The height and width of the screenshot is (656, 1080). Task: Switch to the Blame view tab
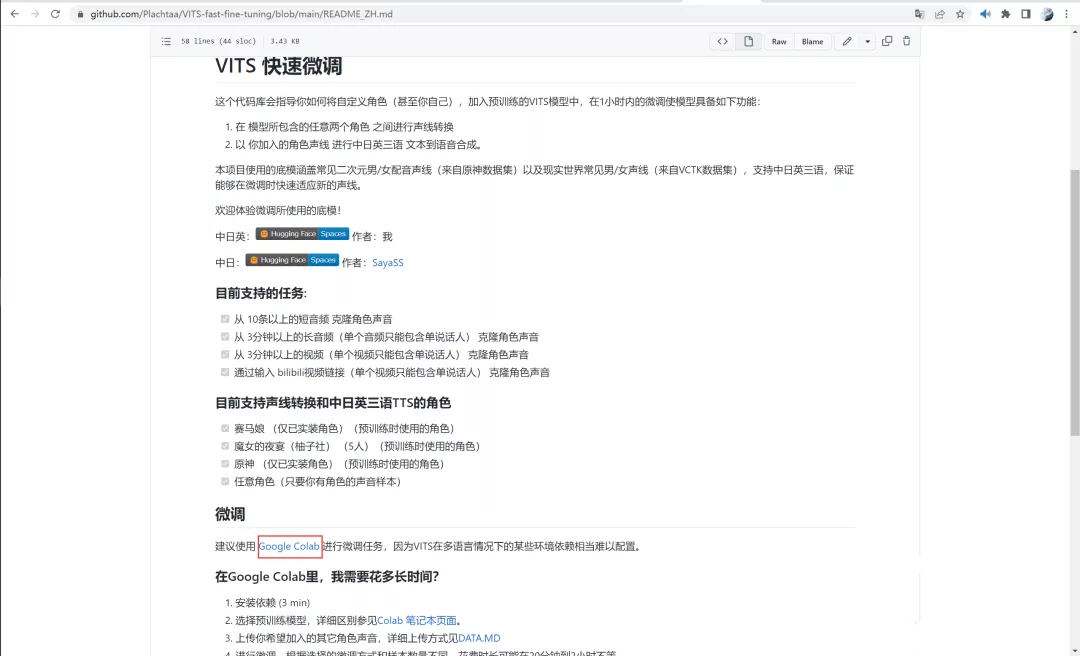812,41
